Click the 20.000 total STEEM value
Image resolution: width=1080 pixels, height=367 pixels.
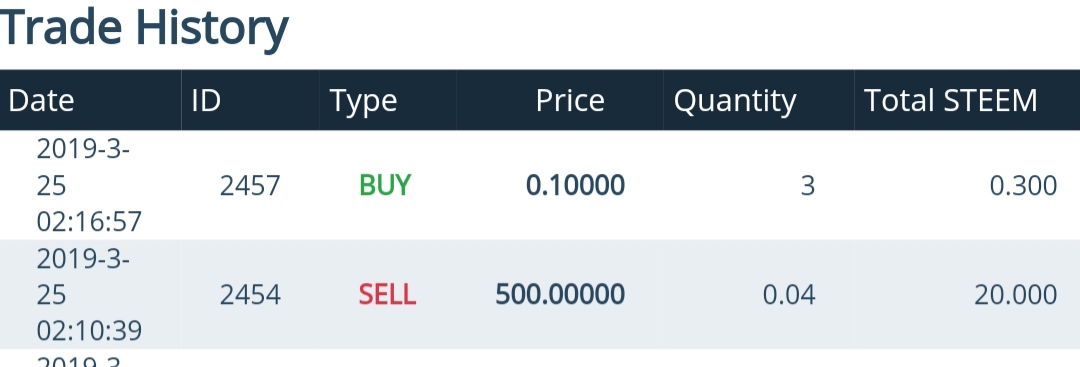(1016, 295)
